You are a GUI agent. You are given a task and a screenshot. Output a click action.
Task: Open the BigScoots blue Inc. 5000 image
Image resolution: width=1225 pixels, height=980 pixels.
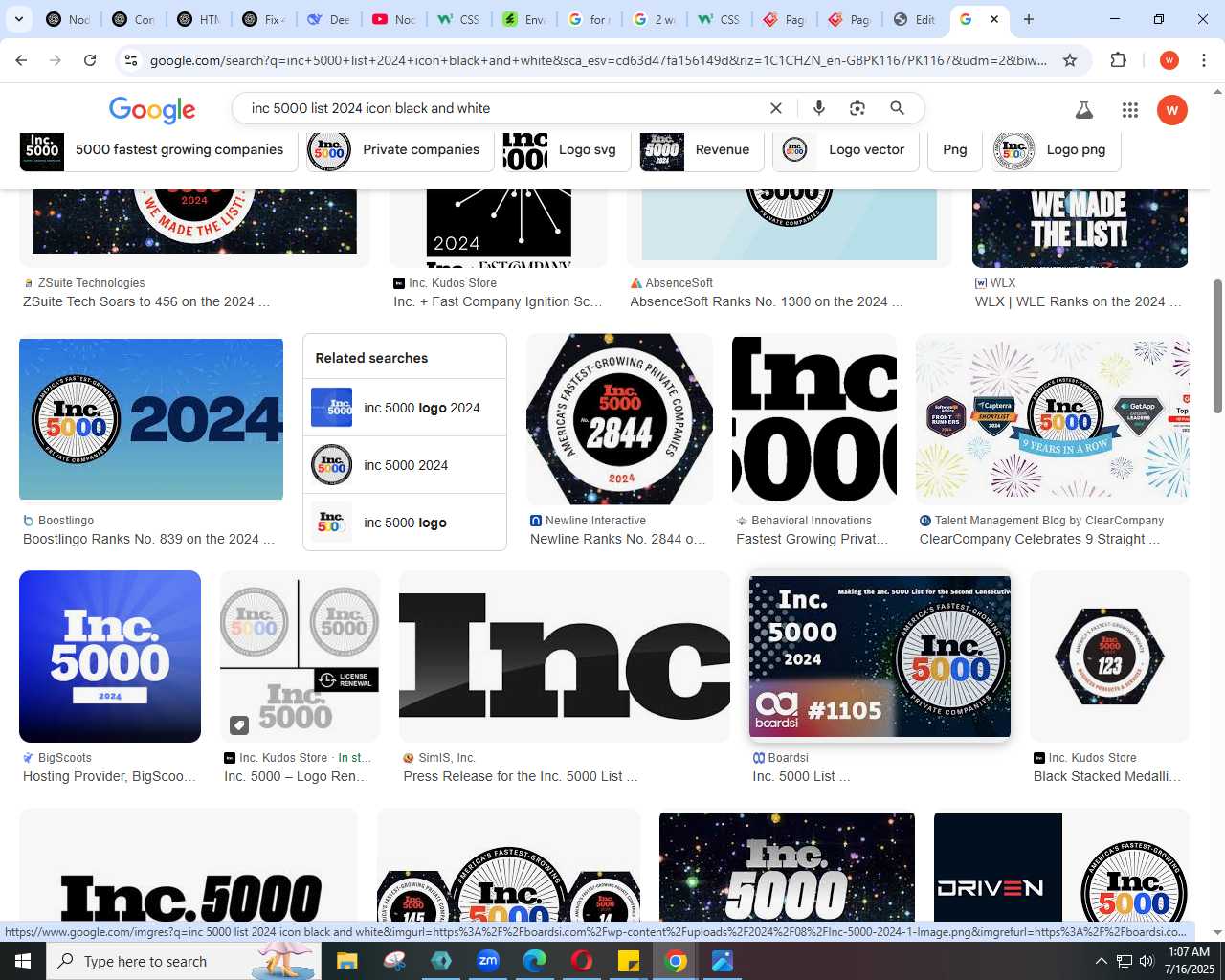point(110,657)
